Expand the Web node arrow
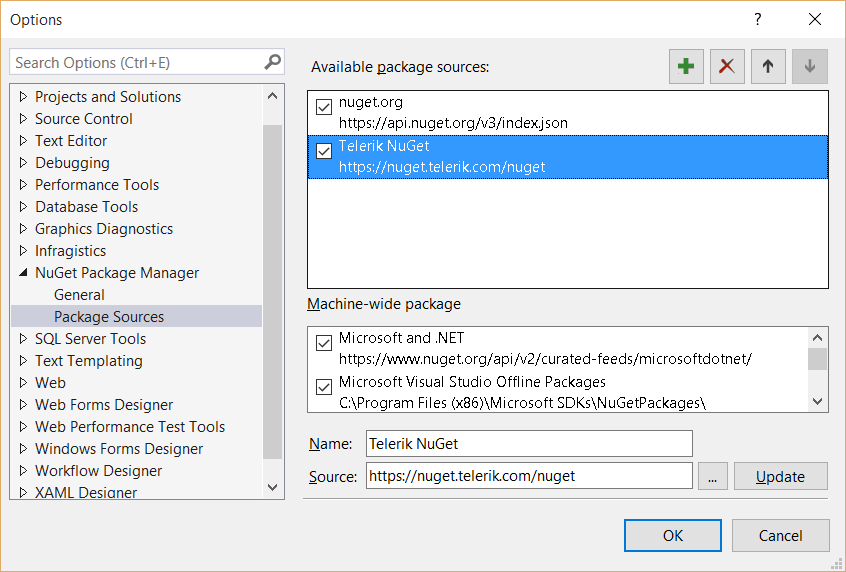846x572 pixels. (23, 383)
